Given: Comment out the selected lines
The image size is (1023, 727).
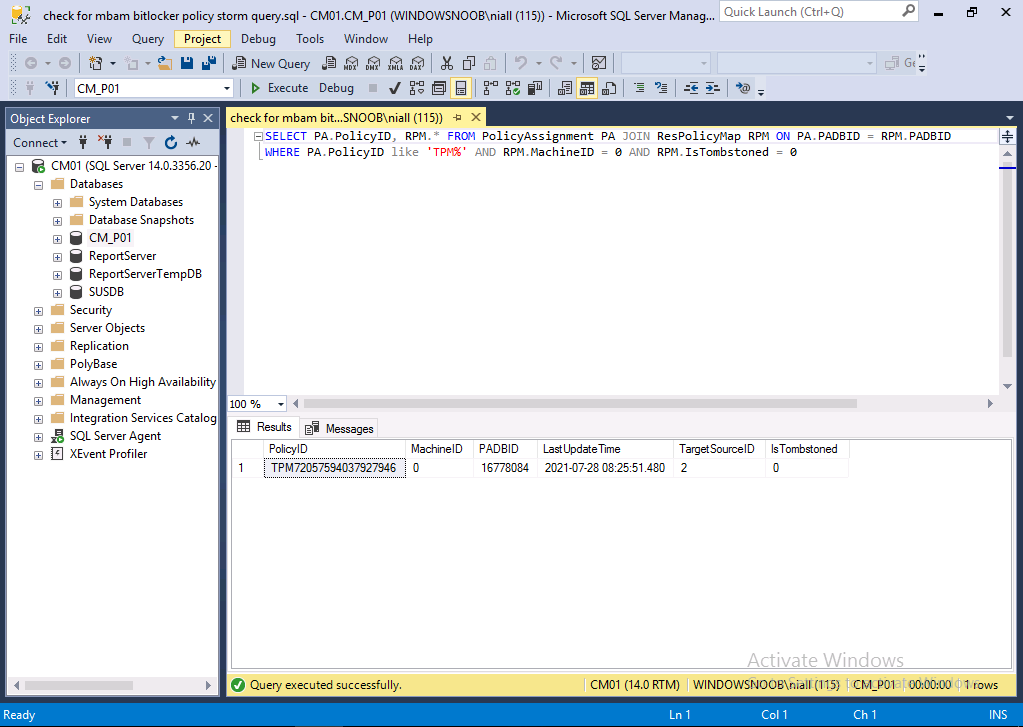Looking at the screenshot, I should point(639,87).
